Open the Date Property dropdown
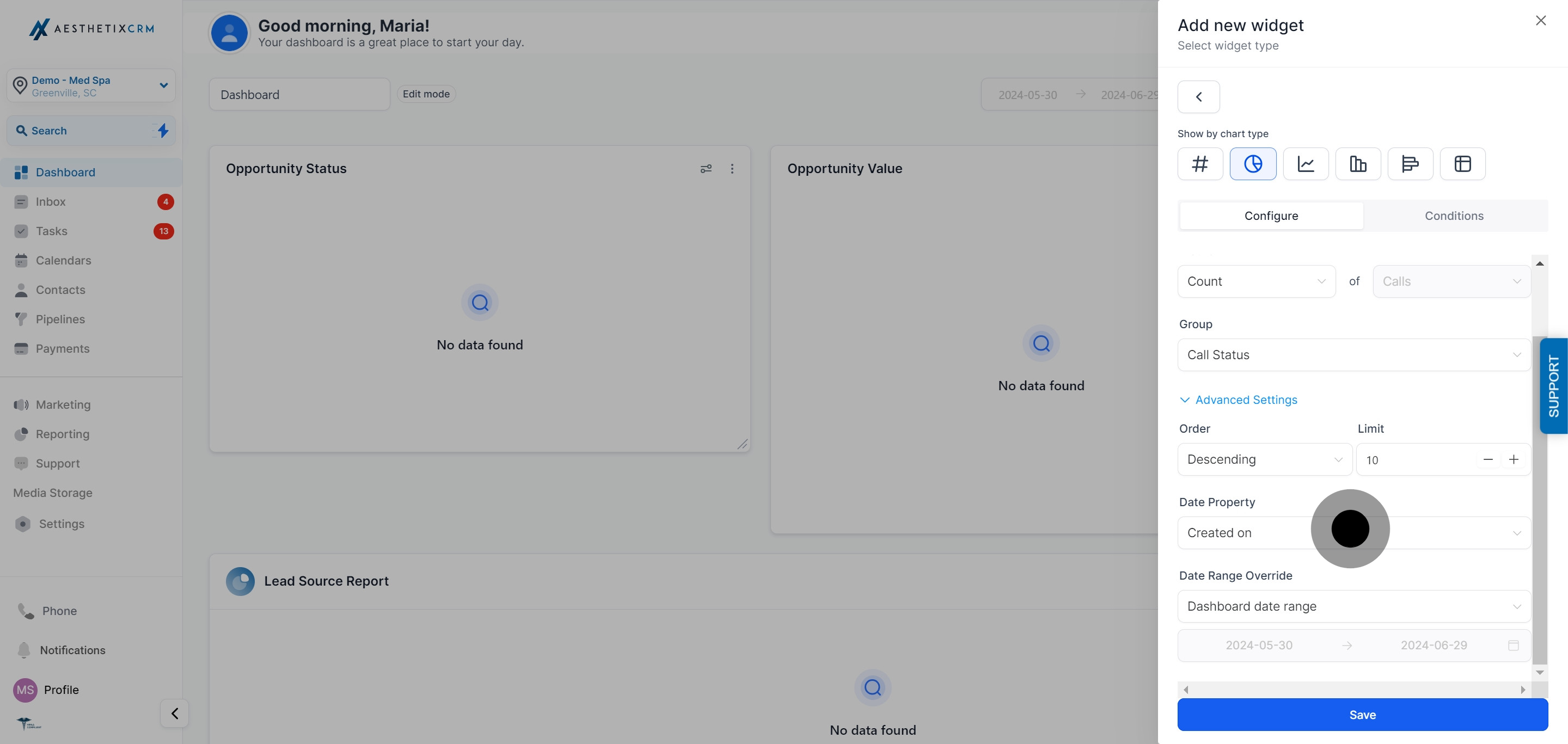Screen dimensions: 1568x744 [x=1353, y=532]
